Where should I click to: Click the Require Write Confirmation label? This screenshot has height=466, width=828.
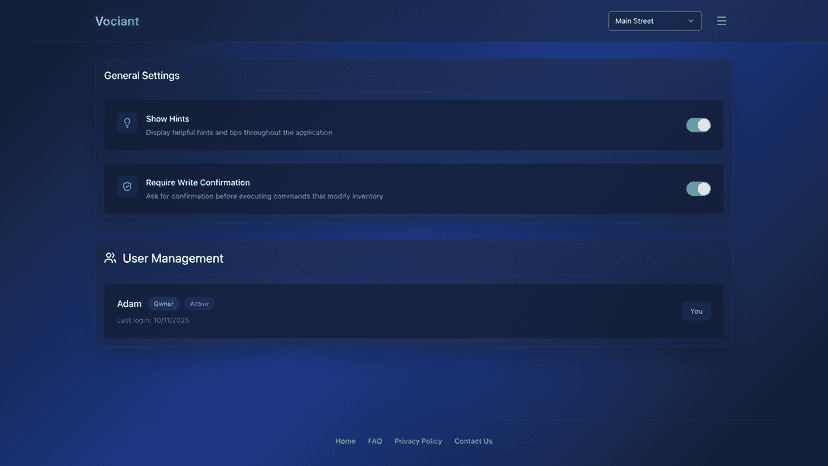point(198,182)
